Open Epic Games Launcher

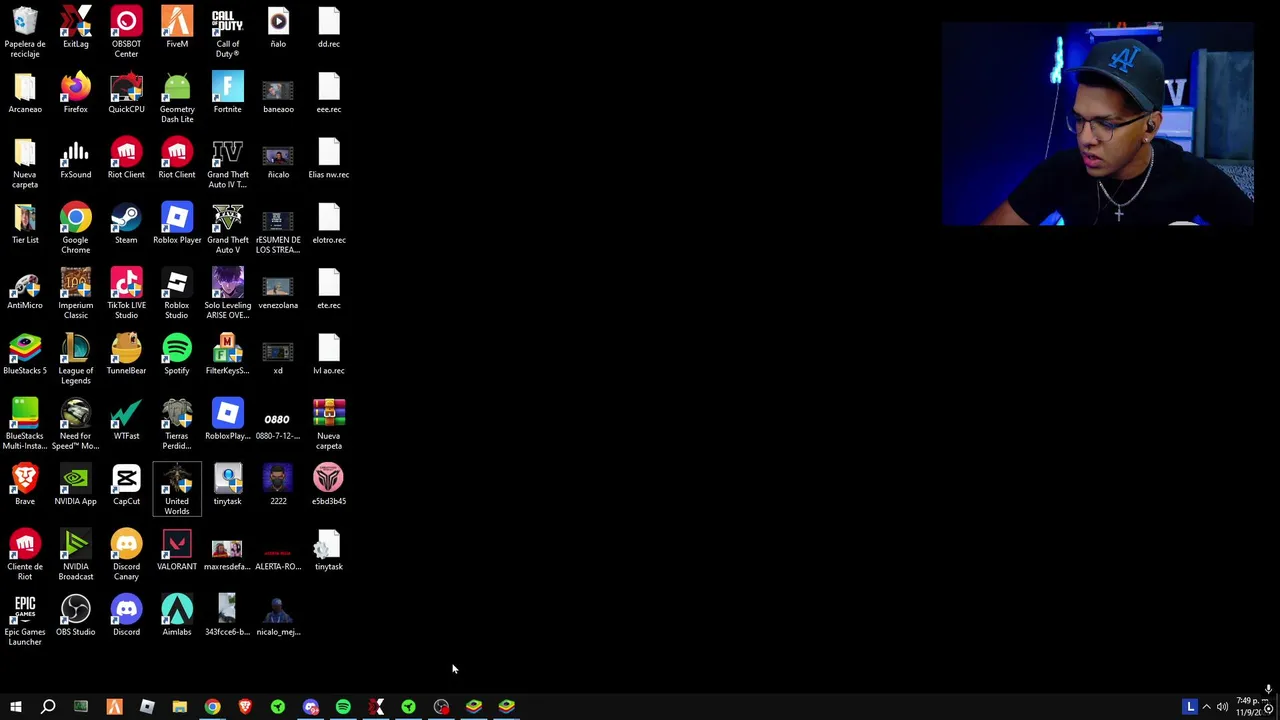coord(25,620)
